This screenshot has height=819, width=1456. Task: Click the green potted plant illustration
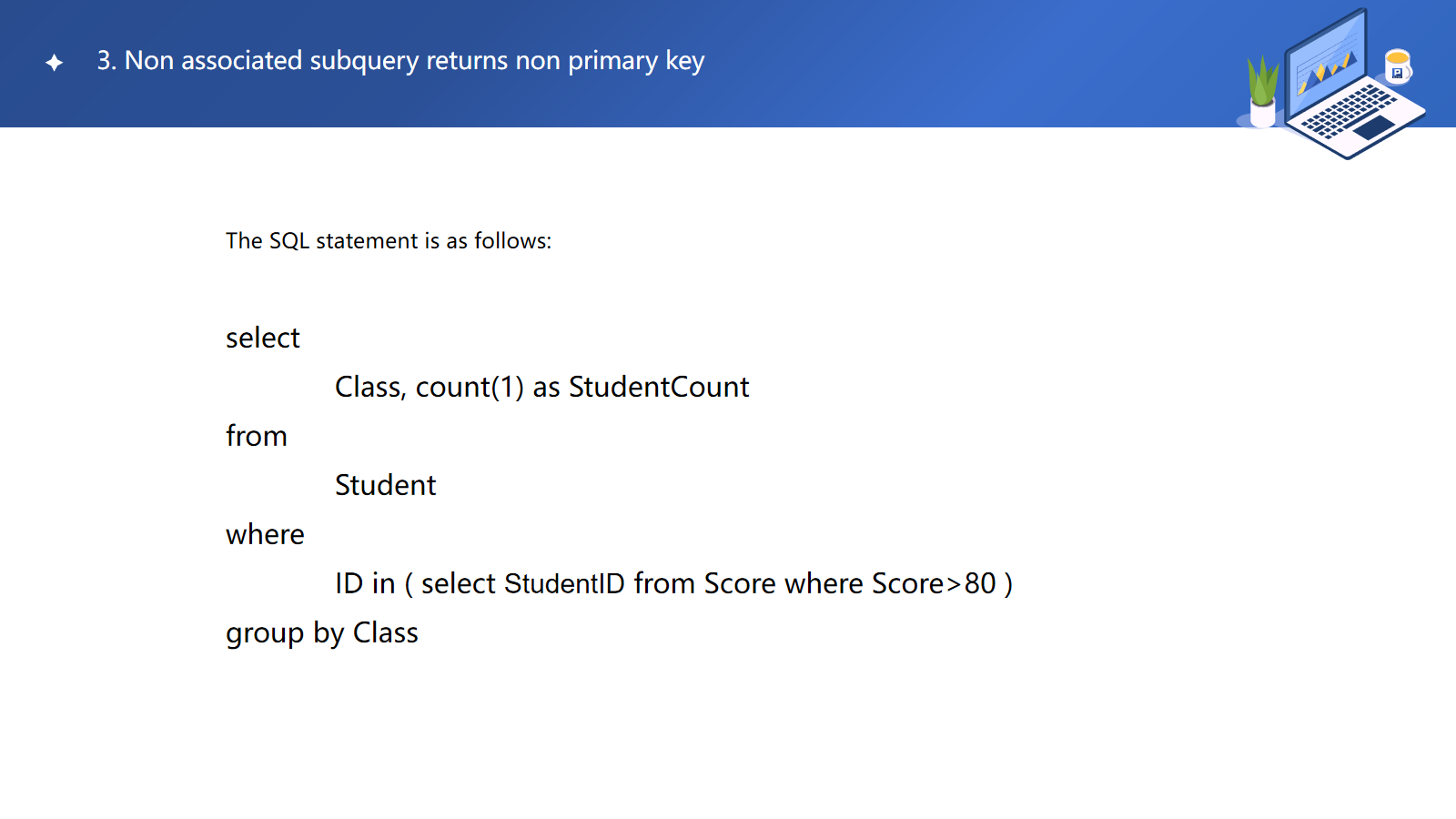[1262, 91]
